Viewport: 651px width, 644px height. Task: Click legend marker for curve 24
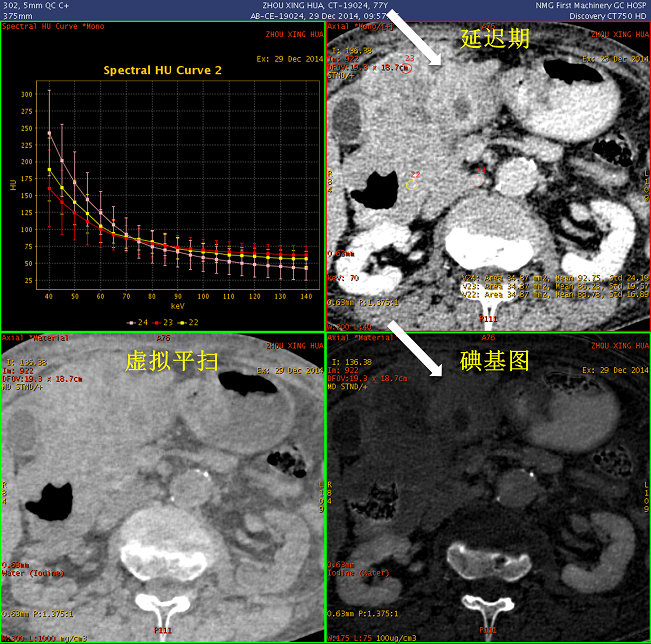[x=132, y=322]
